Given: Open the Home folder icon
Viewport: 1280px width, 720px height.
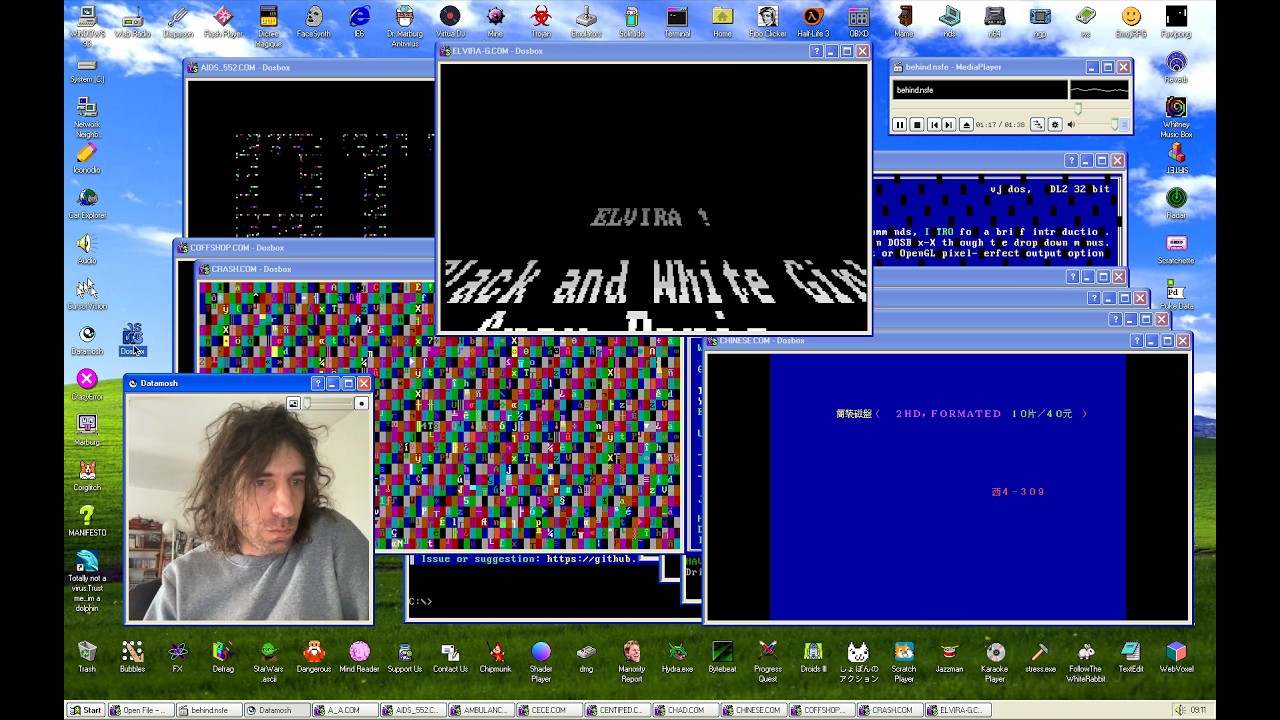Looking at the screenshot, I should point(722,22).
